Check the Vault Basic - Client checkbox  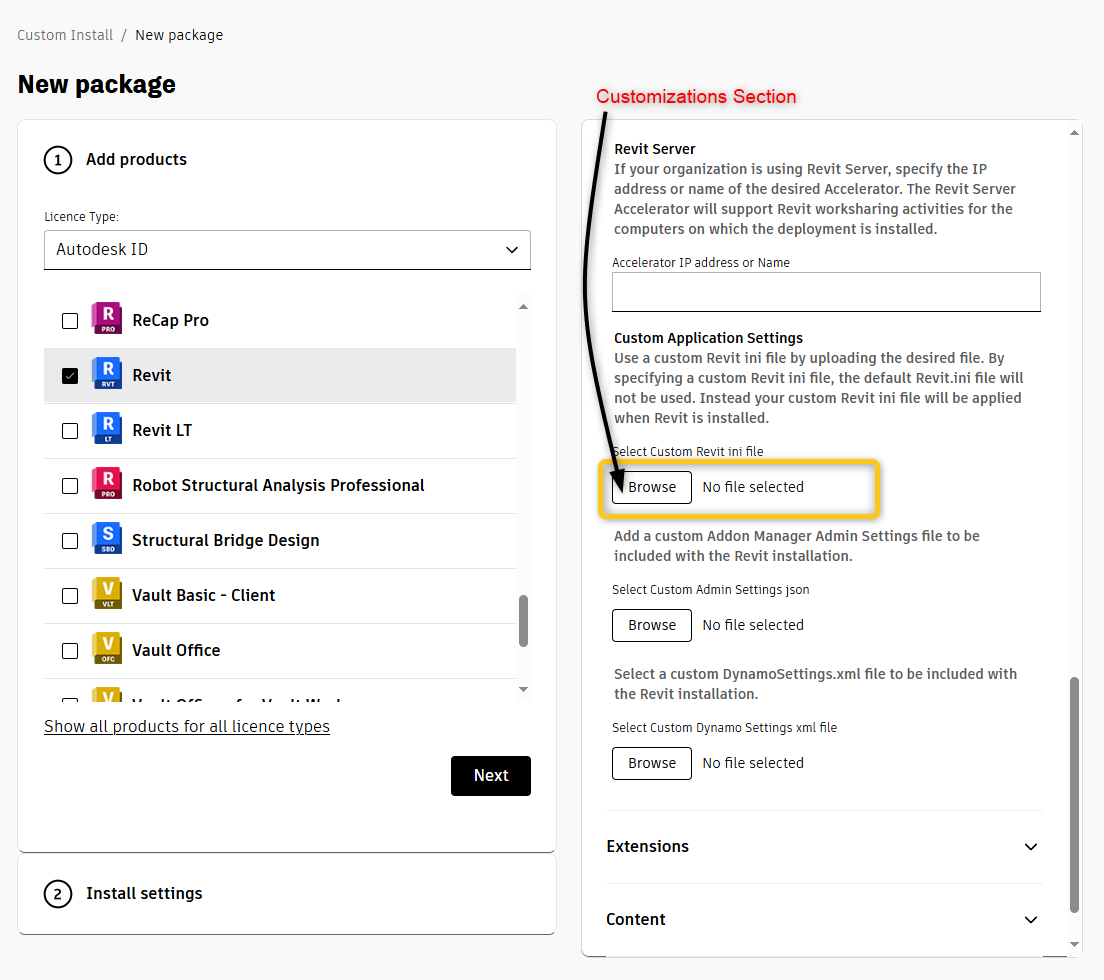click(x=70, y=595)
